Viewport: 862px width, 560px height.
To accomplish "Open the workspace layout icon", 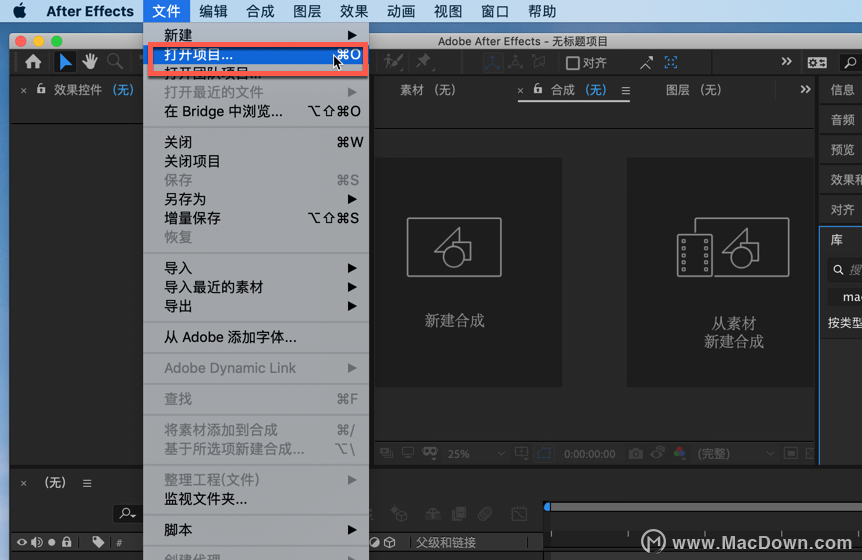I will (817, 63).
